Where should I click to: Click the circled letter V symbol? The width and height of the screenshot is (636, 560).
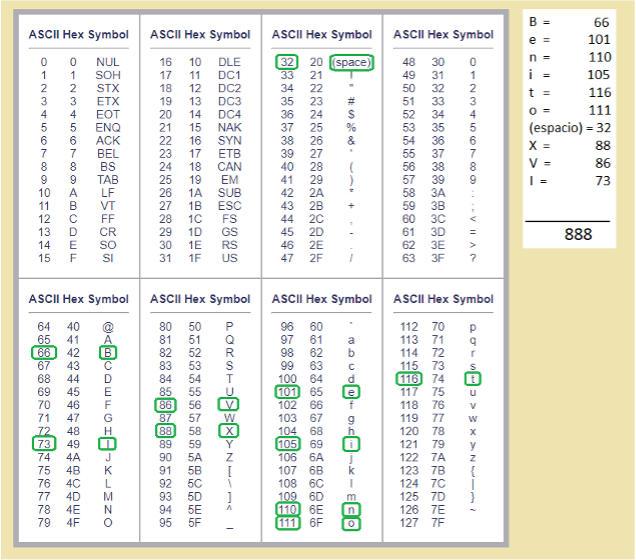[229, 404]
